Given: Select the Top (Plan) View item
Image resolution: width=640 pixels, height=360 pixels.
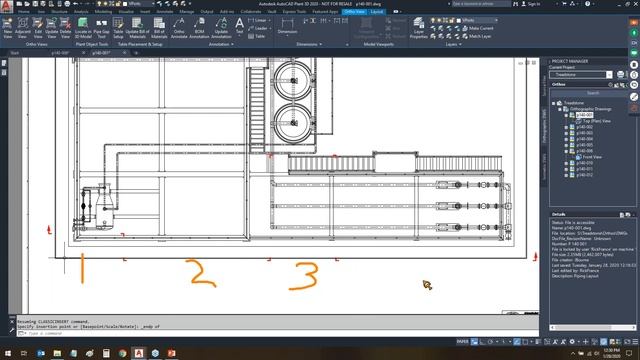Looking at the screenshot, I should click(596, 121).
